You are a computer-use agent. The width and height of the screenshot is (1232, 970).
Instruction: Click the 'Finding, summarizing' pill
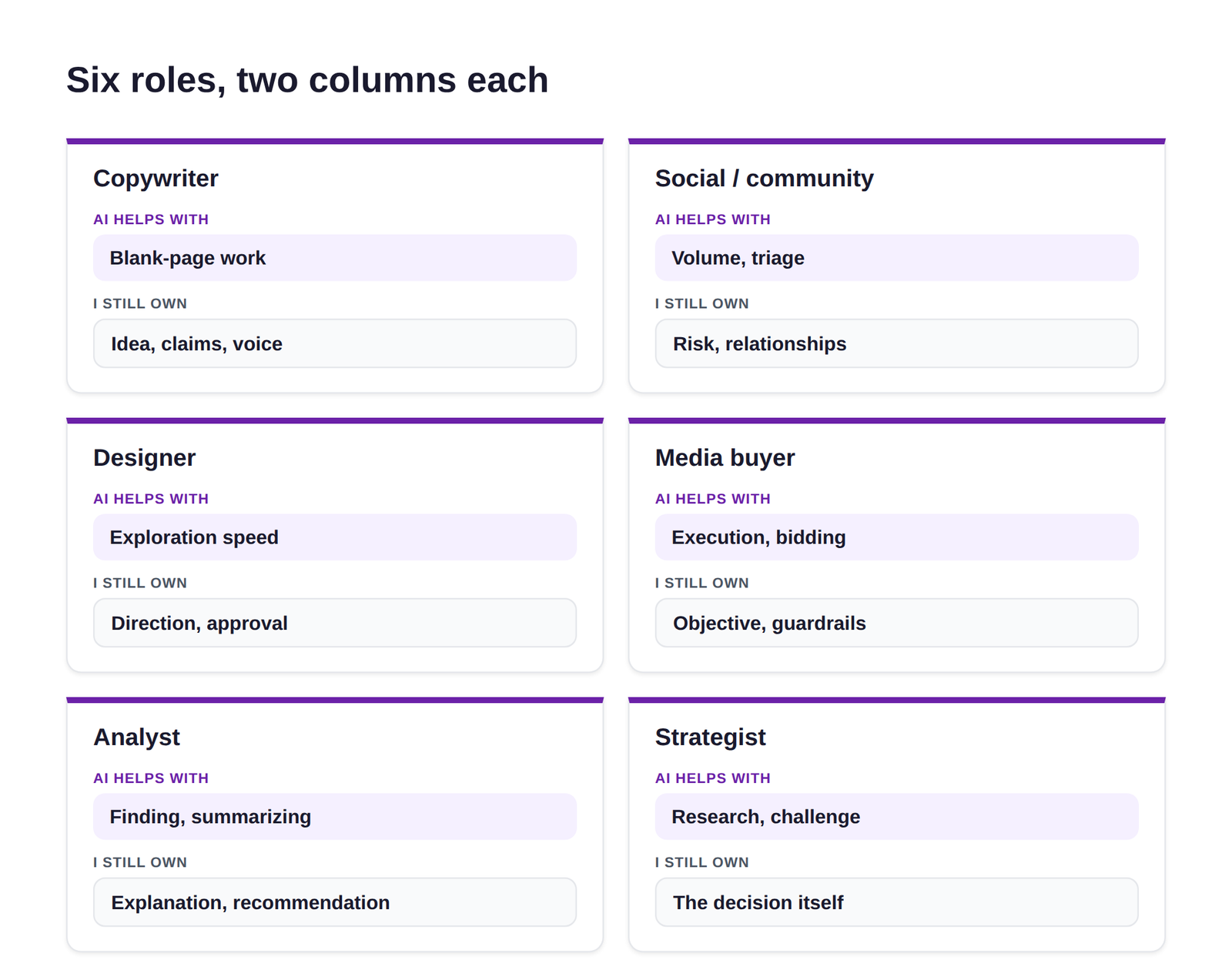335,817
